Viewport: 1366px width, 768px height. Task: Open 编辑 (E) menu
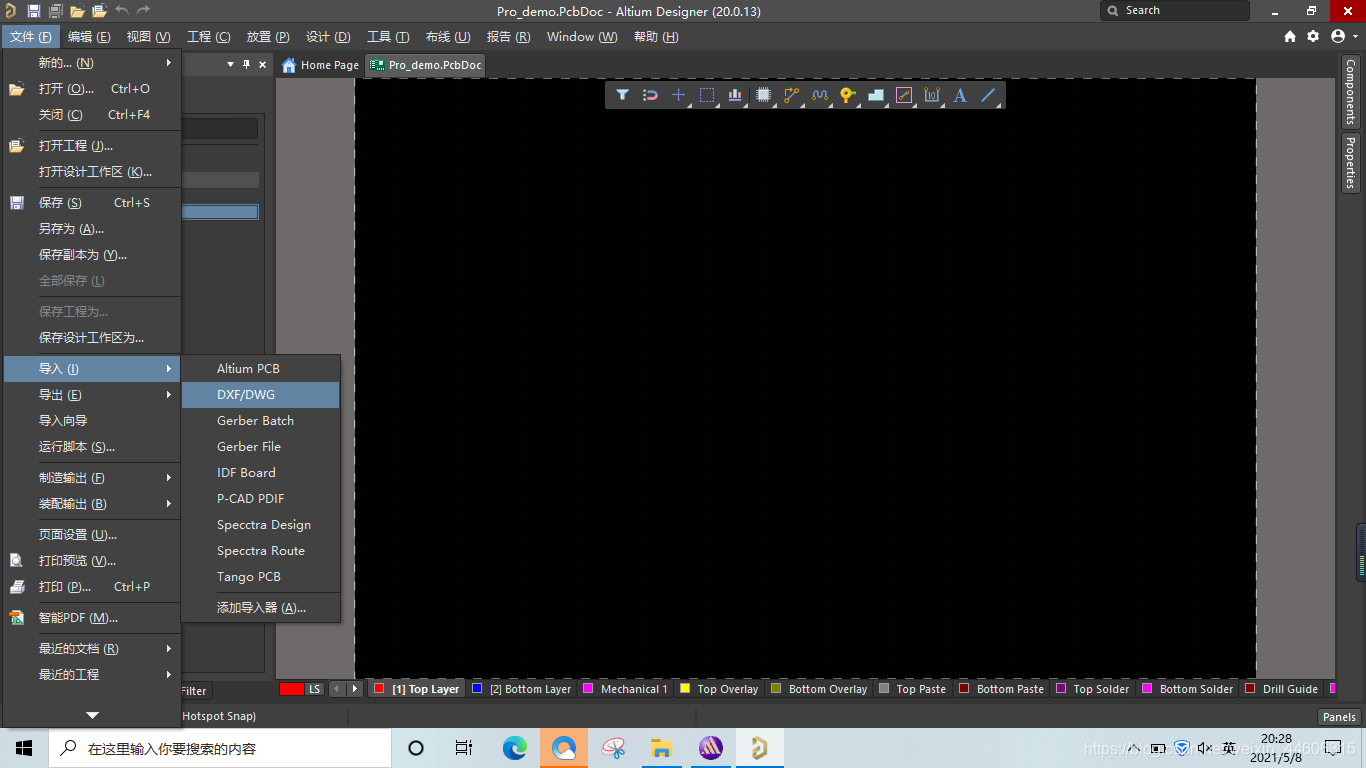(x=89, y=37)
